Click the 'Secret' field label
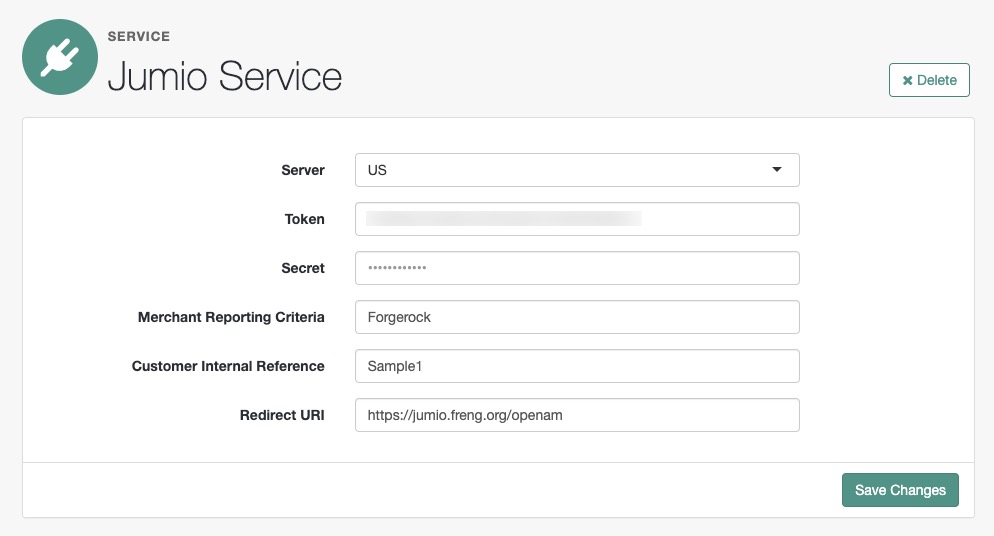Image resolution: width=994 pixels, height=536 pixels. point(303,268)
